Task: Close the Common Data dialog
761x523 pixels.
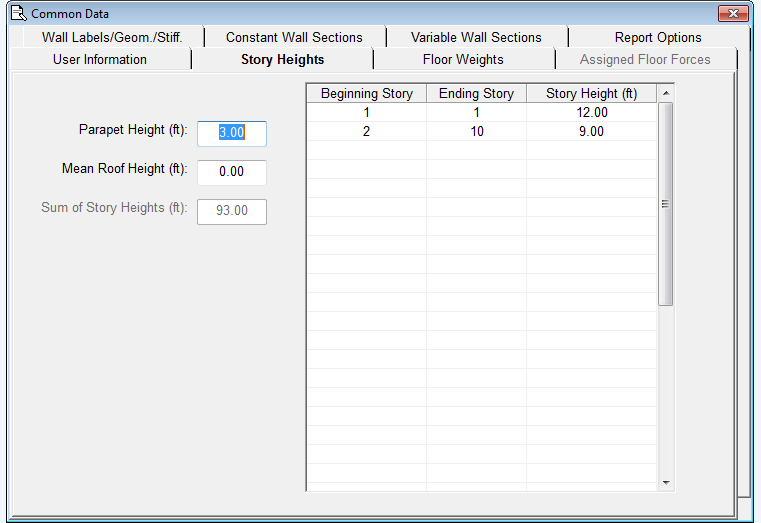Action: 733,14
